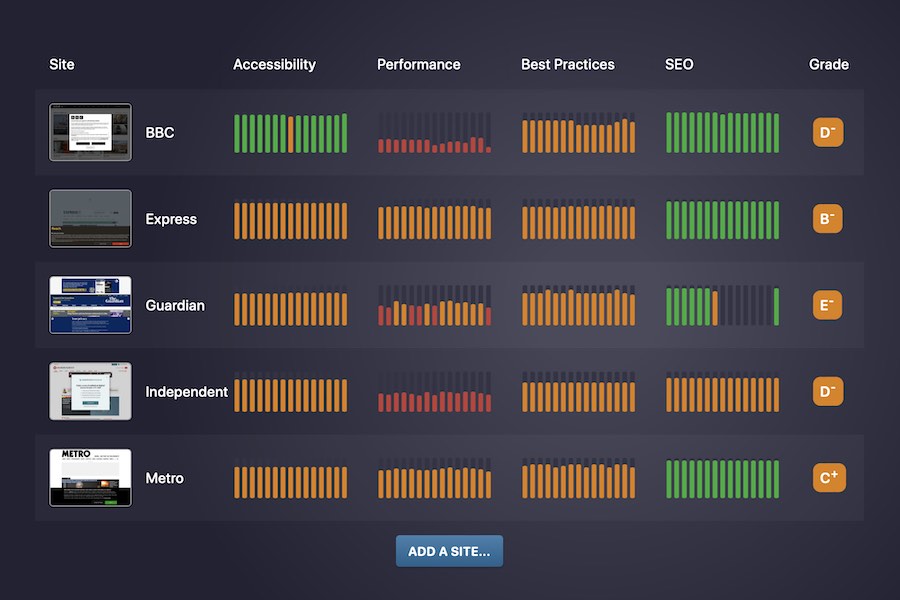Open the Express site thumbnail
This screenshot has width=900, height=600.
(90, 219)
